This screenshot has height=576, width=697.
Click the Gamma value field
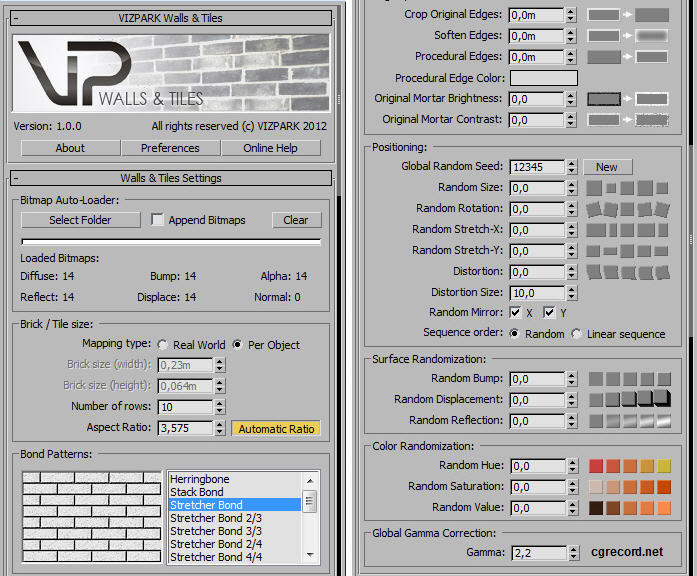(538, 553)
